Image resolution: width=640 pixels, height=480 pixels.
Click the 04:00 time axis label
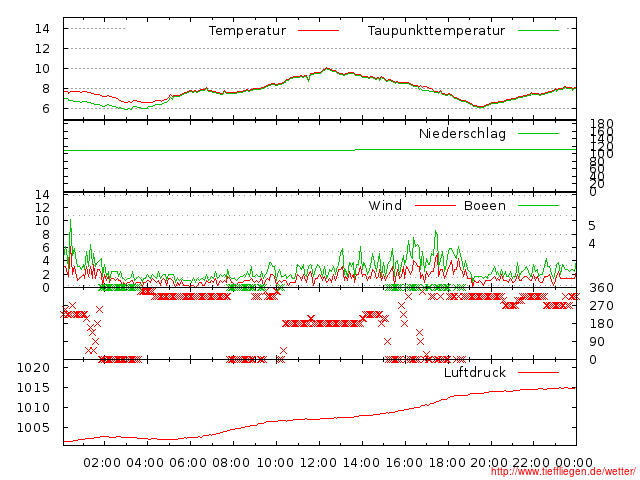coord(145,463)
